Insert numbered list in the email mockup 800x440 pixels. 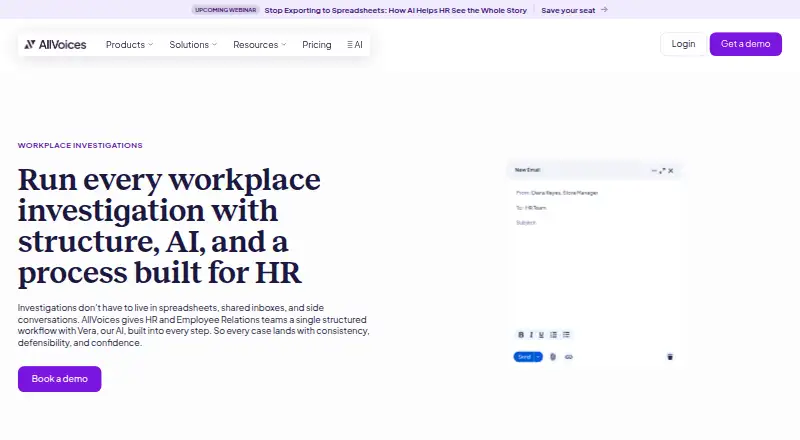tap(554, 335)
